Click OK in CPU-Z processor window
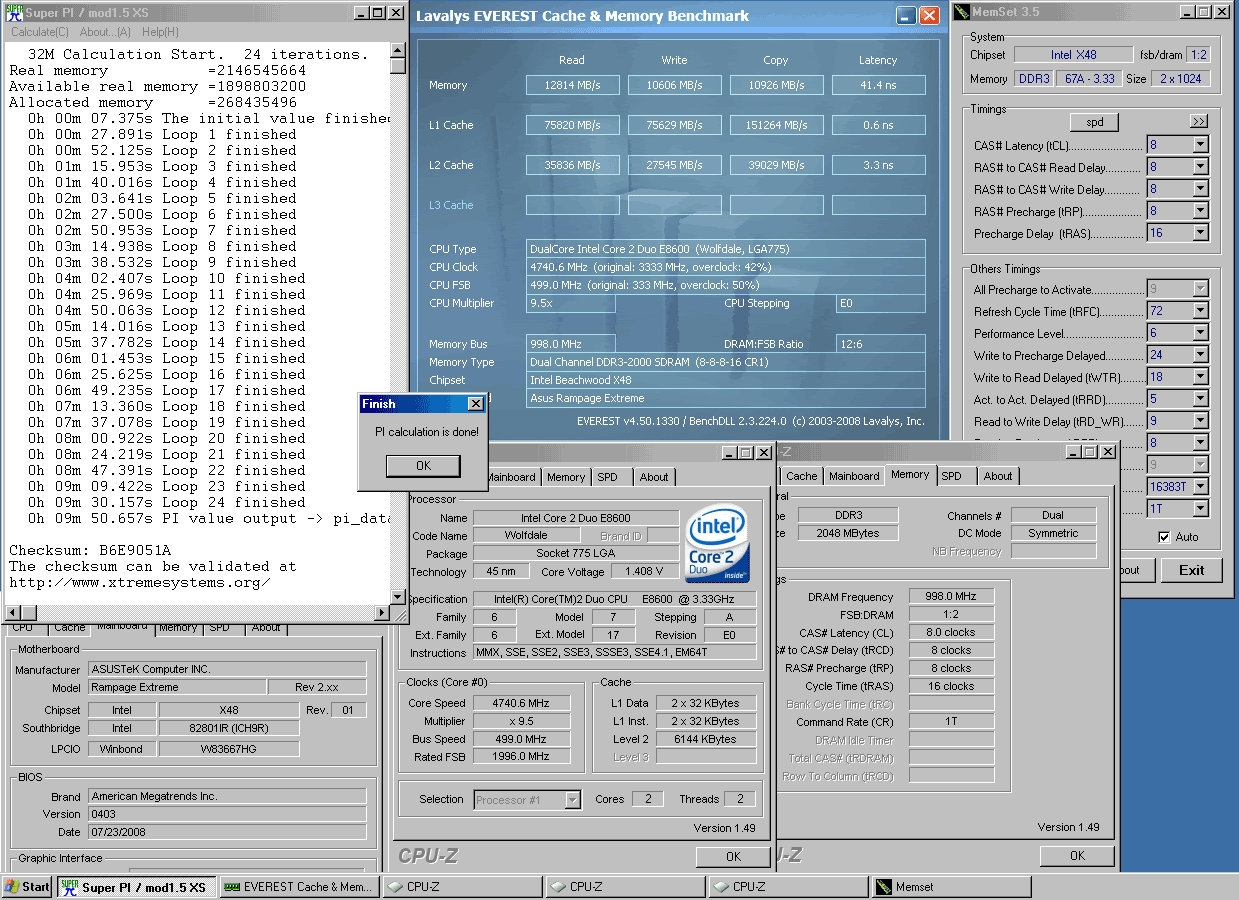The image size is (1239, 900). point(733,856)
